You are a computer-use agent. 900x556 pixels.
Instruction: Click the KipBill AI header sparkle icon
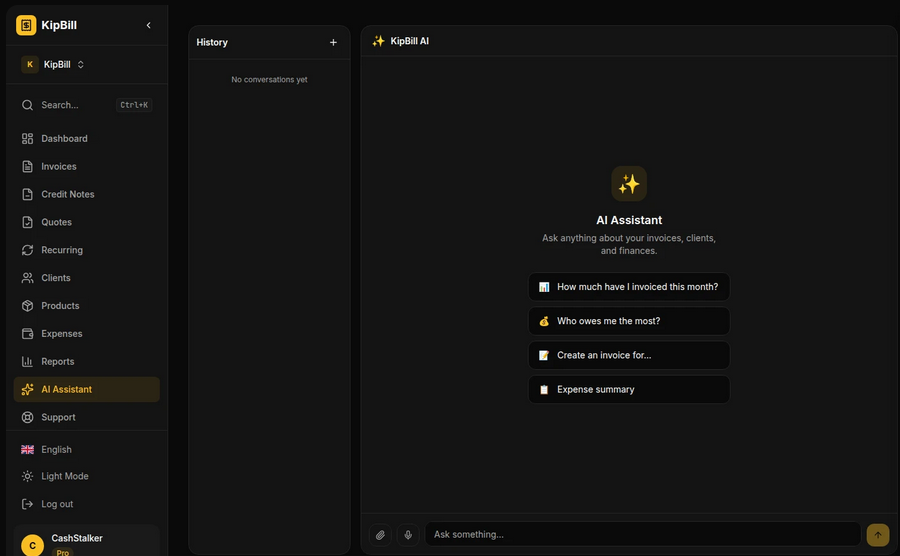click(378, 41)
